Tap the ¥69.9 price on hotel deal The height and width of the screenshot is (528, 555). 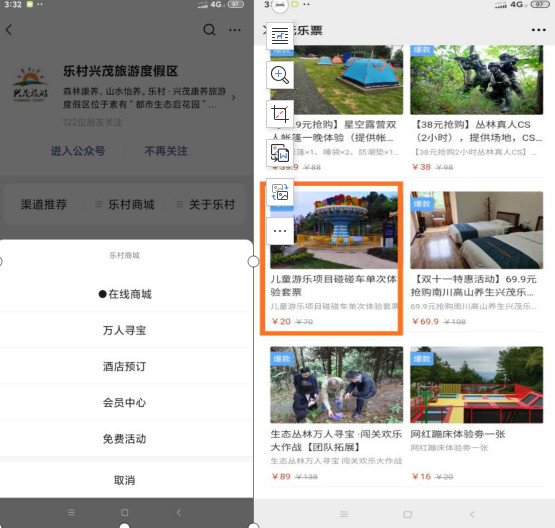(425, 321)
